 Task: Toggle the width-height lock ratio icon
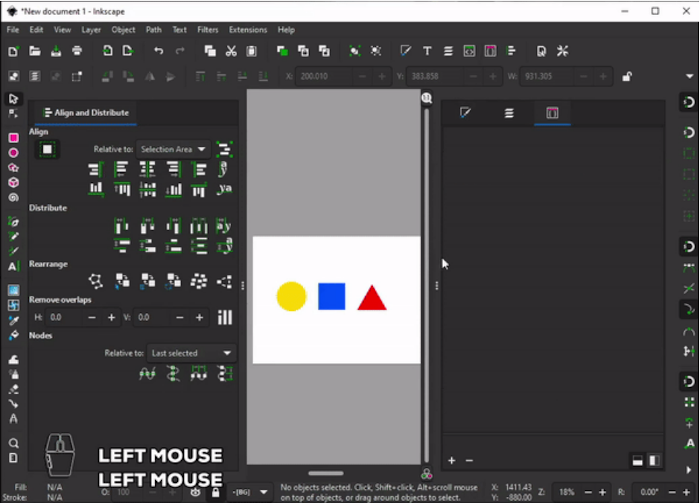627,76
